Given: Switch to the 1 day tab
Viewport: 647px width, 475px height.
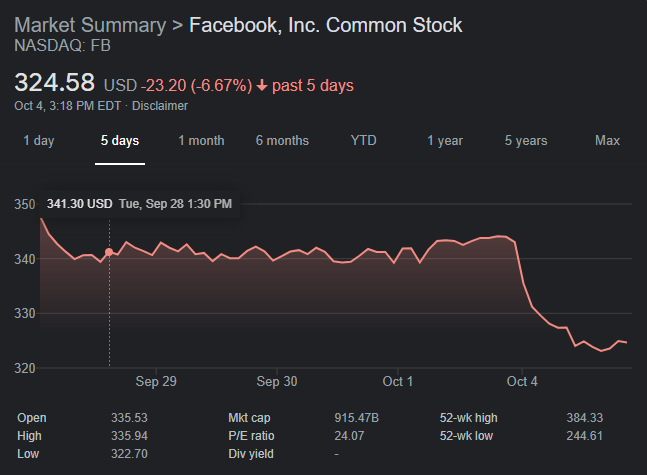Looking at the screenshot, I should 39,141.
